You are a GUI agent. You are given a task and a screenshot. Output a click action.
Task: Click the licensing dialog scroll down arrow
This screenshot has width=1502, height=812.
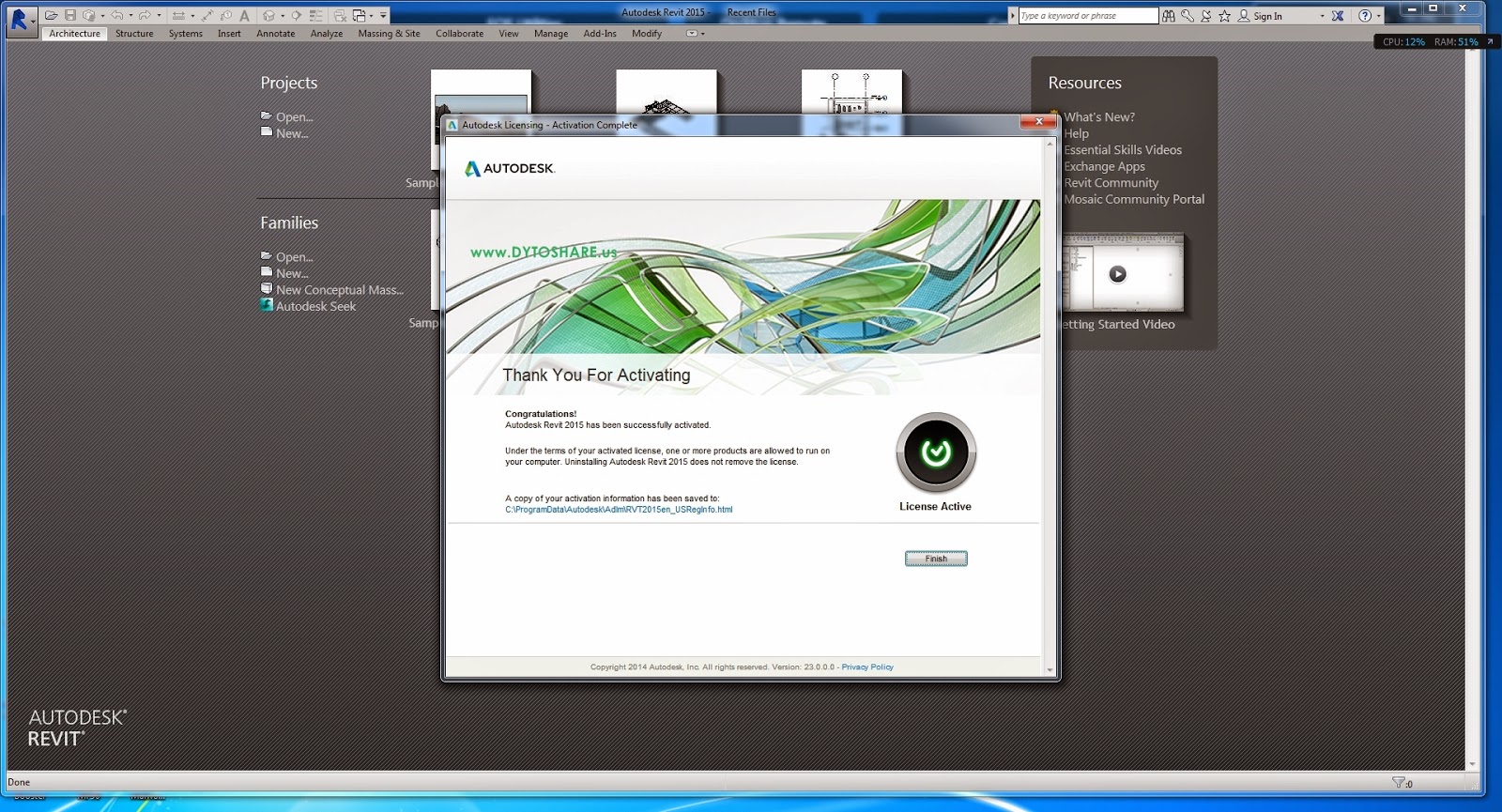click(x=1050, y=669)
